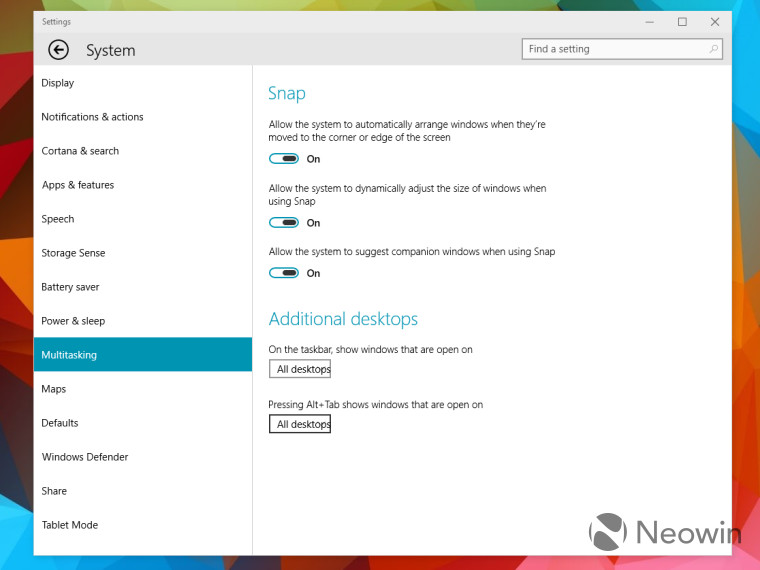
Task: Click the back arrow button
Action: tap(58, 50)
